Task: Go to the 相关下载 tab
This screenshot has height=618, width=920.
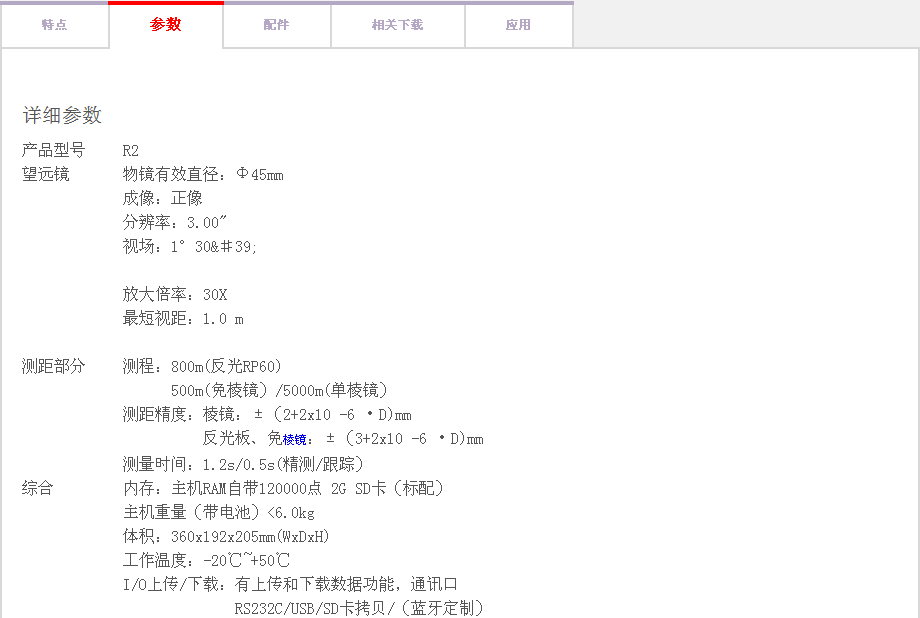Action: 398,25
